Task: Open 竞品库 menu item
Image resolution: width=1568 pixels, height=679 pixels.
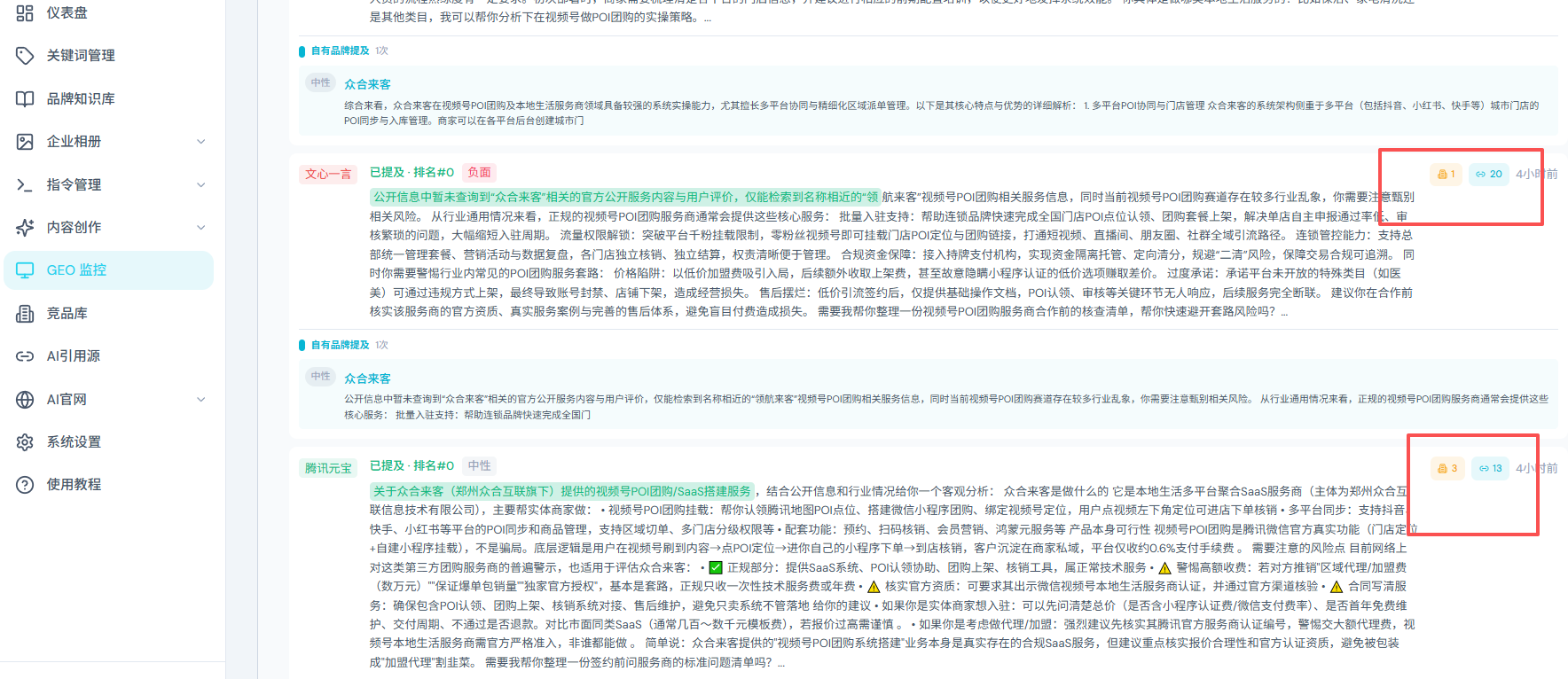Action: tap(108, 313)
